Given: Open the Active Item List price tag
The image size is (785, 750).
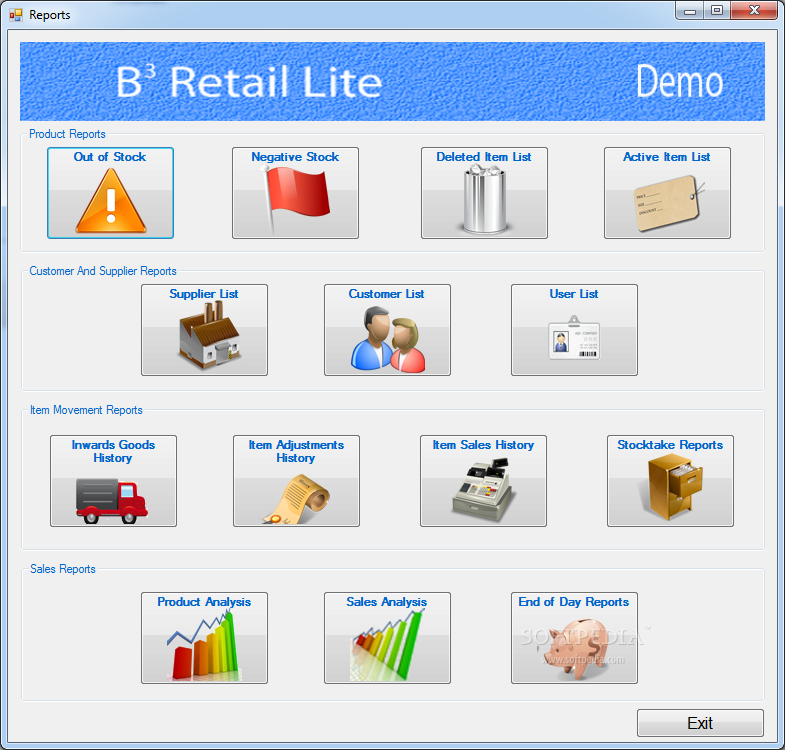Looking at the screenshot, I should point(667,193).
